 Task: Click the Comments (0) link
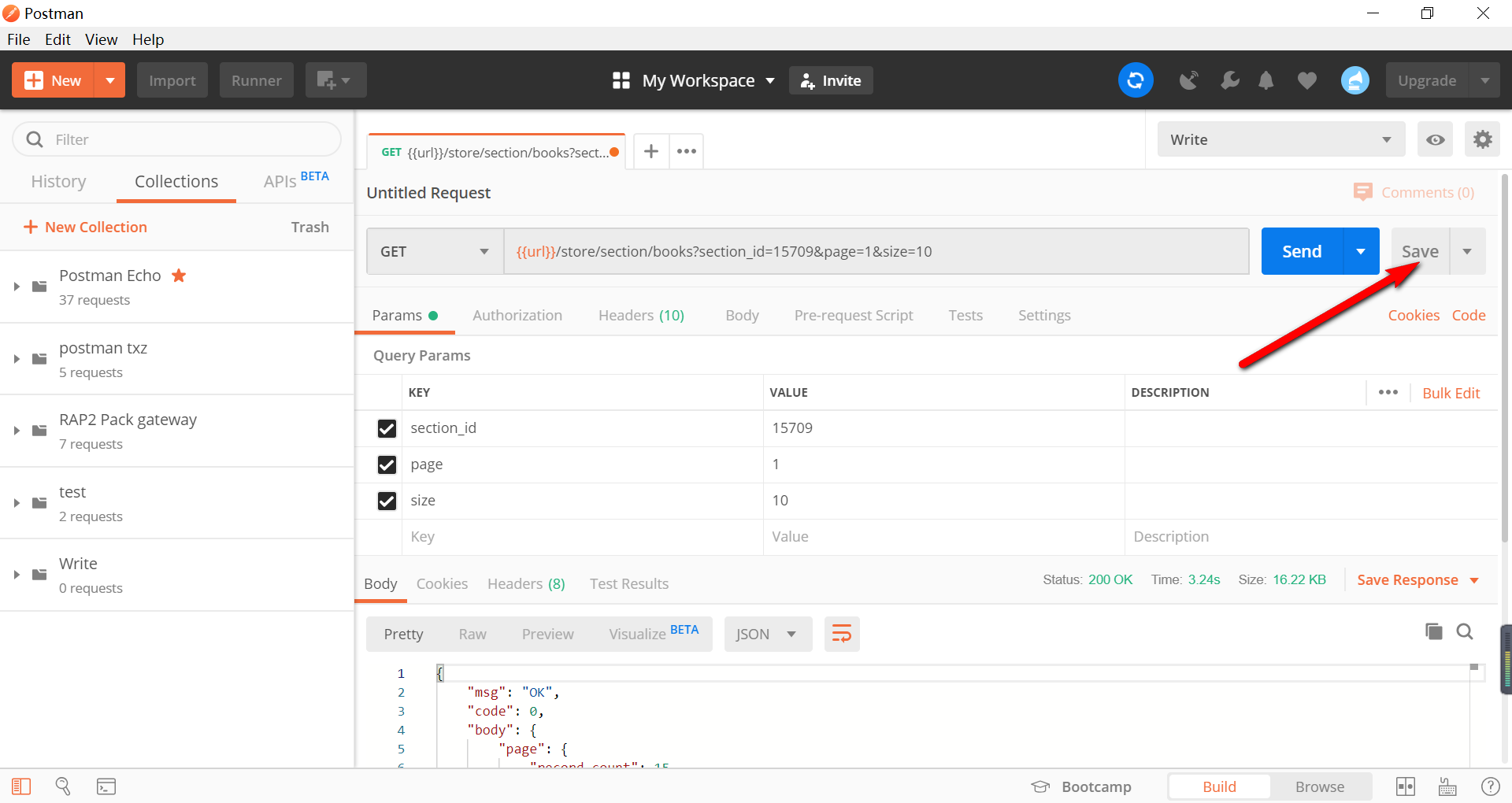(1414, 192)
